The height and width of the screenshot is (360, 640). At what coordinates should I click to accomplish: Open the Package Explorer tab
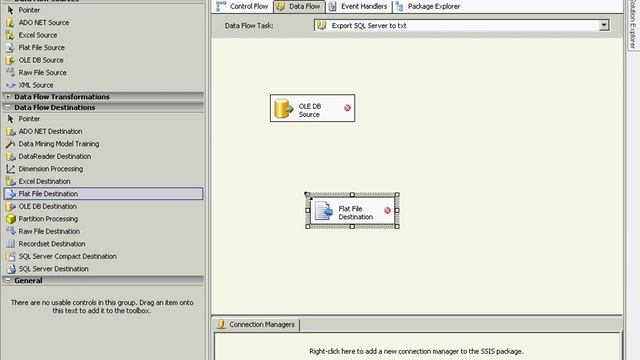428,6
